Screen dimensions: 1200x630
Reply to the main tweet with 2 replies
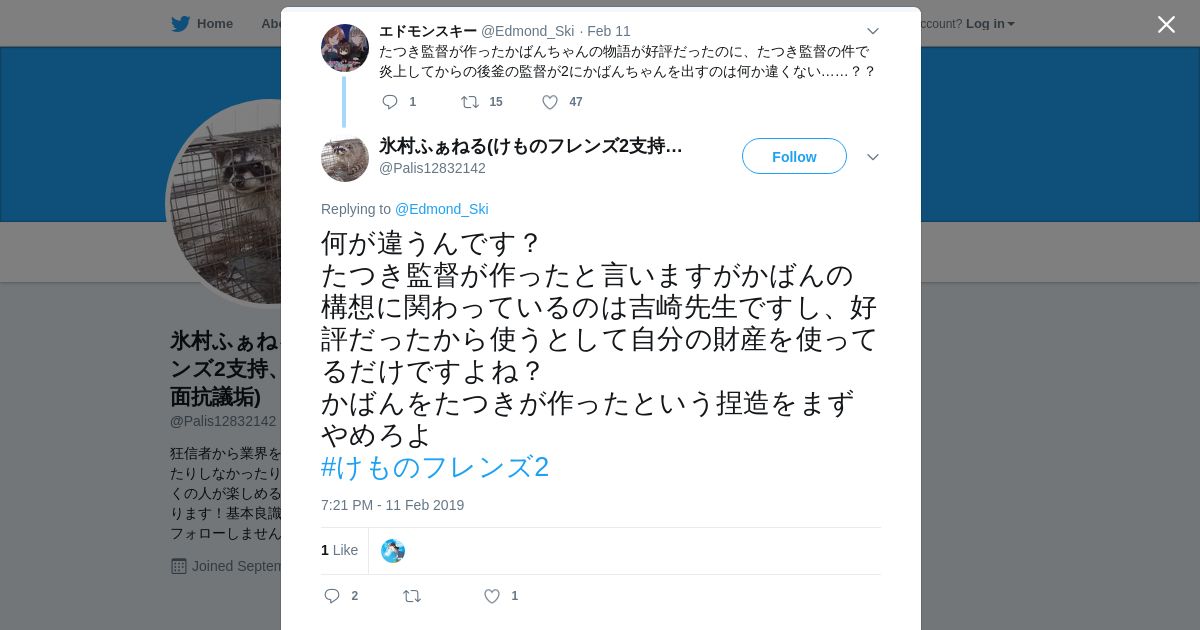coord(332,596)
